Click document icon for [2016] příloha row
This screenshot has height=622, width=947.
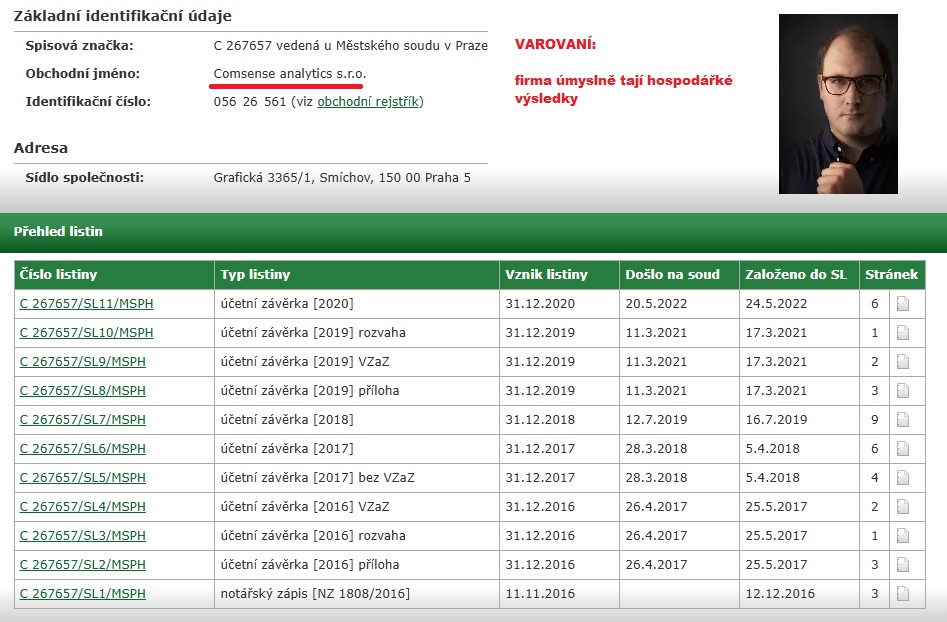(903, 565)
